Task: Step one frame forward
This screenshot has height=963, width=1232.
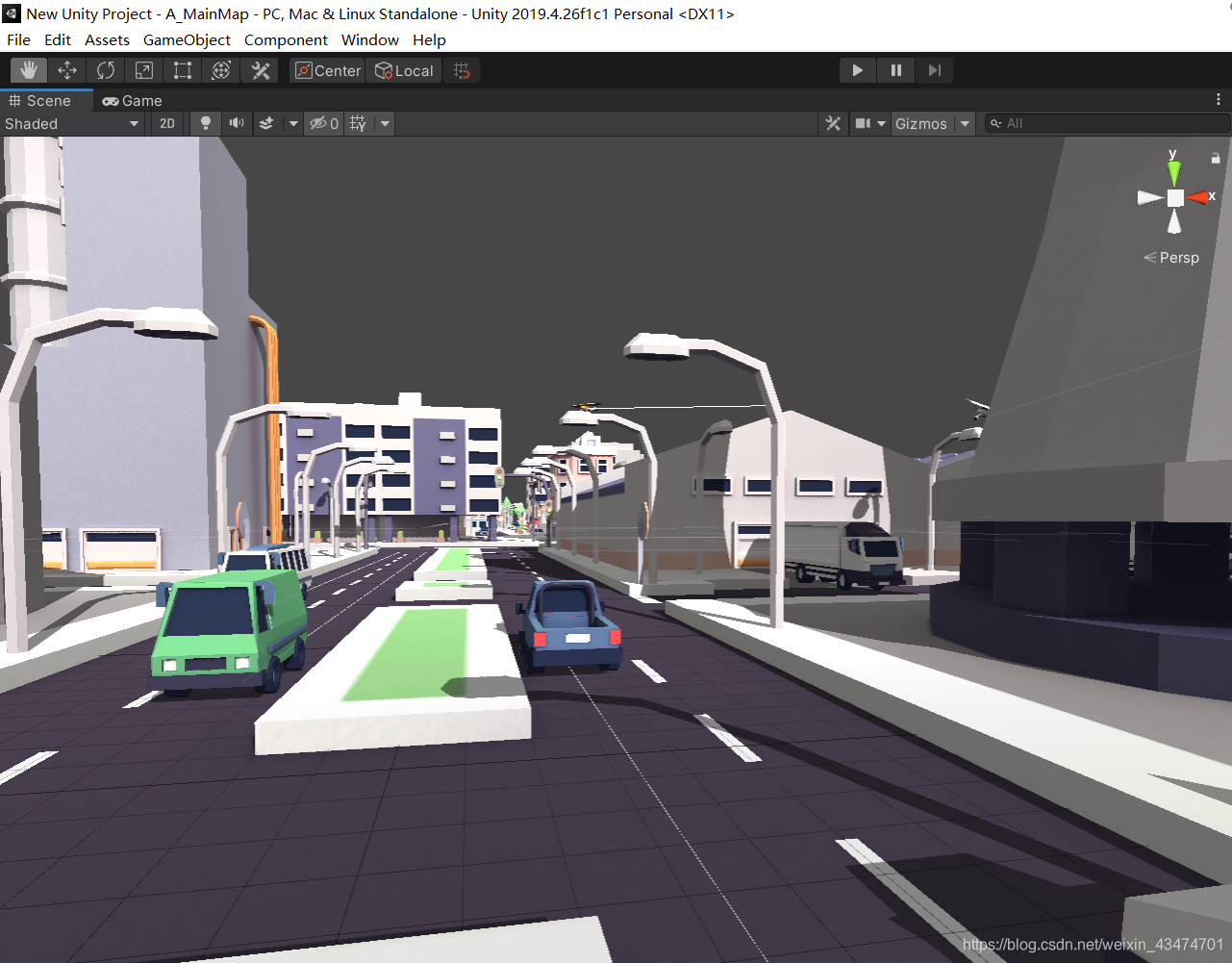Action: coord(934,70)
